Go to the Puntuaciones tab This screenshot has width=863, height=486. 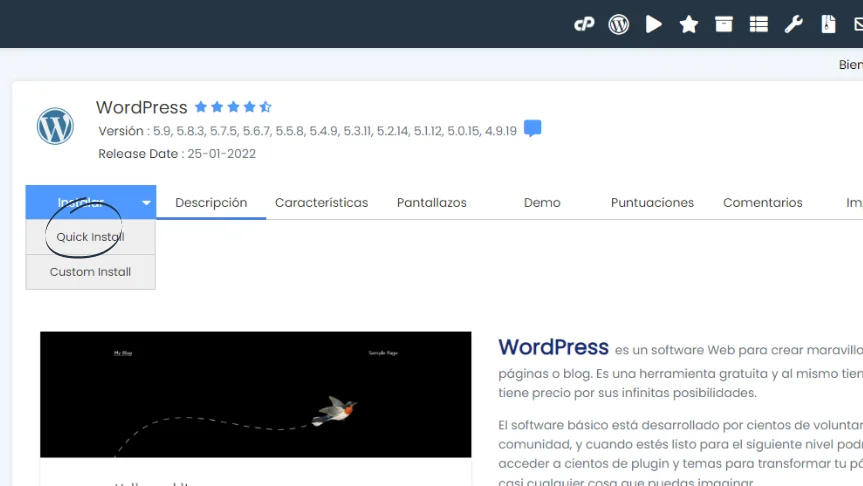pyautogui.click(x=652, y=203)
